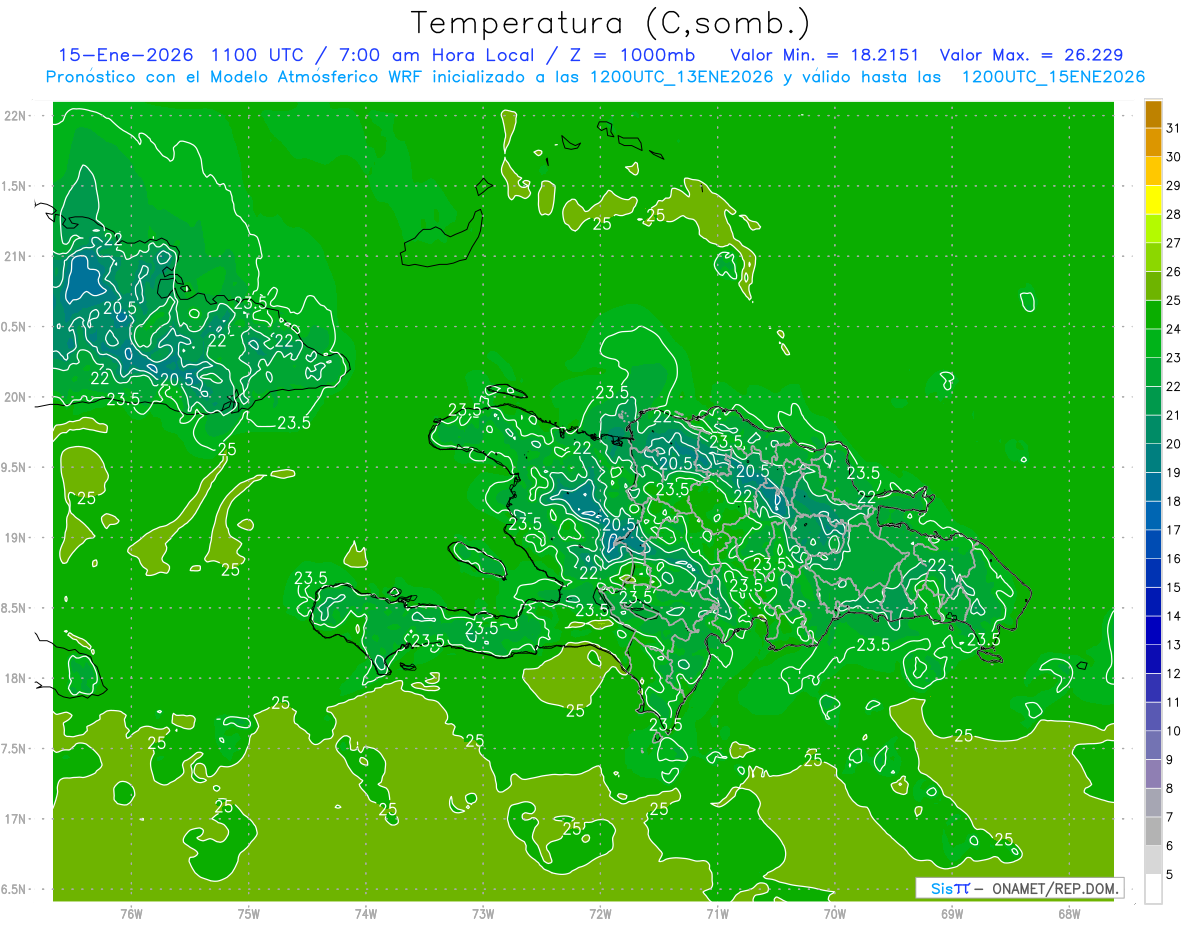Click the '72W' longitude axis label

coord(600,914)
